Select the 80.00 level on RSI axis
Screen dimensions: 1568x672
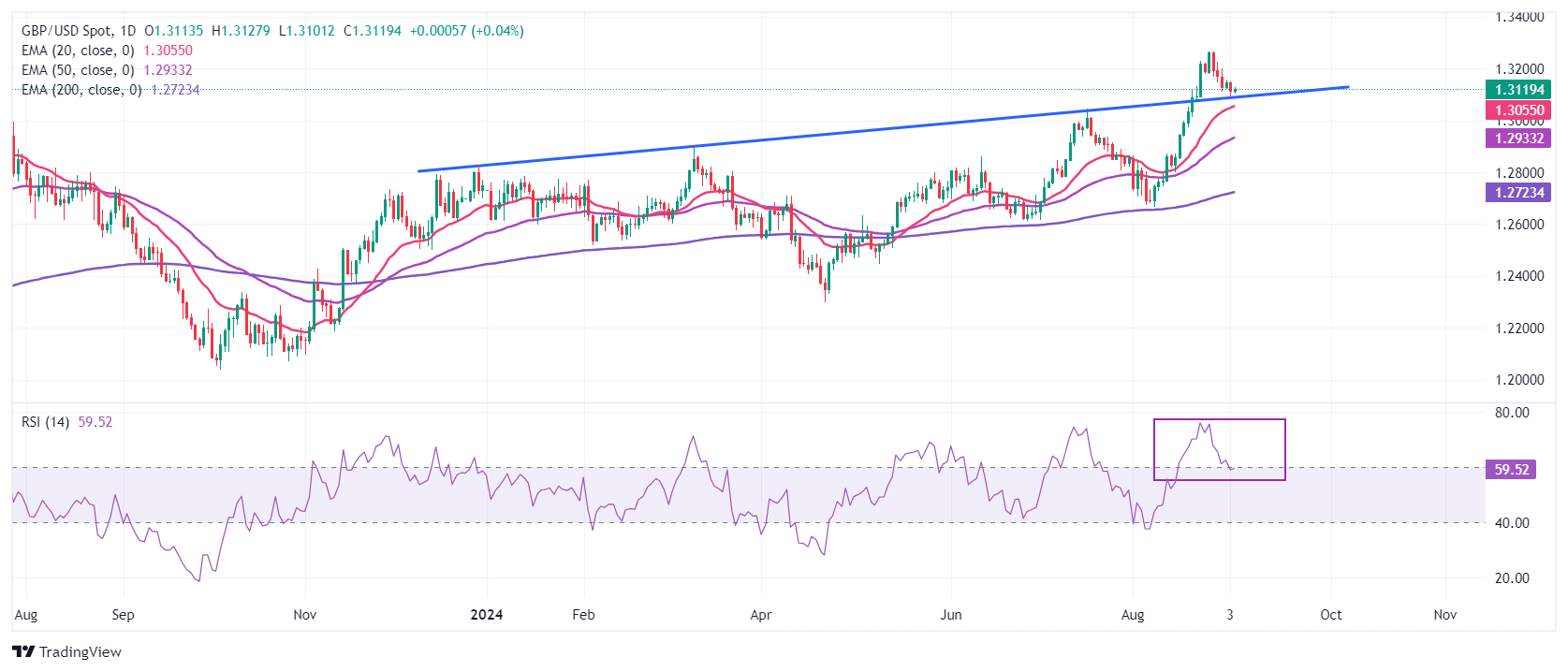tap(1511, 413)
